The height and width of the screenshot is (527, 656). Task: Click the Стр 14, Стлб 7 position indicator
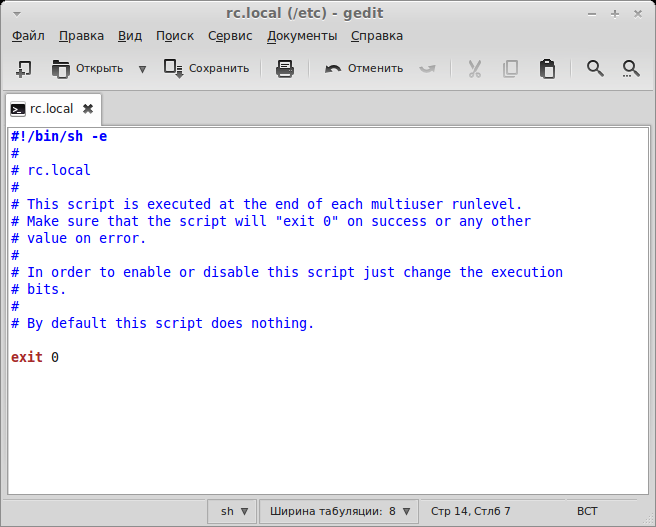coord(470,511)
